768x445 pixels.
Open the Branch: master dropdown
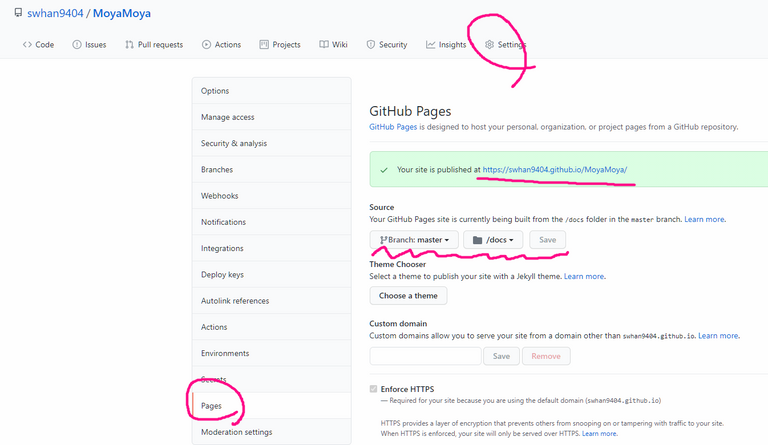click(x=414, y=240)
